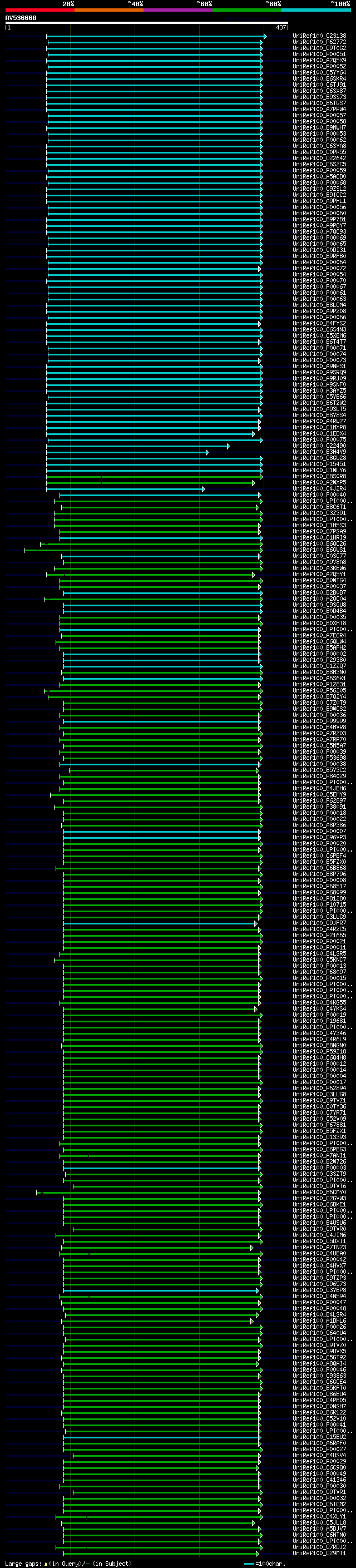The width and height of the screenshot is (356, 1568).
Task: Choose the UniRef100_P00040 entry
Action: [x=319, y=495]
